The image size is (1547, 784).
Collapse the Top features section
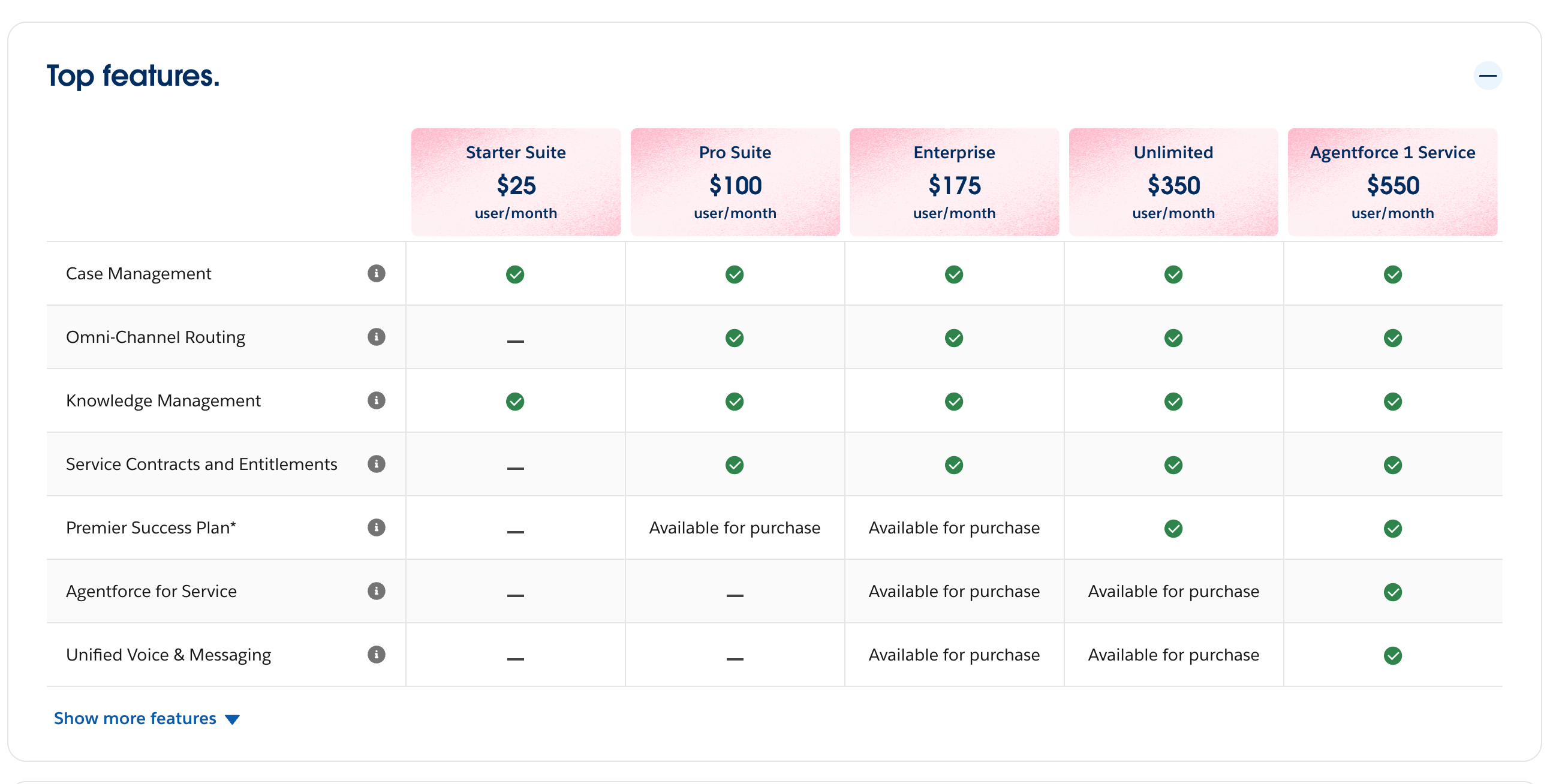(x=1488, y=76)
